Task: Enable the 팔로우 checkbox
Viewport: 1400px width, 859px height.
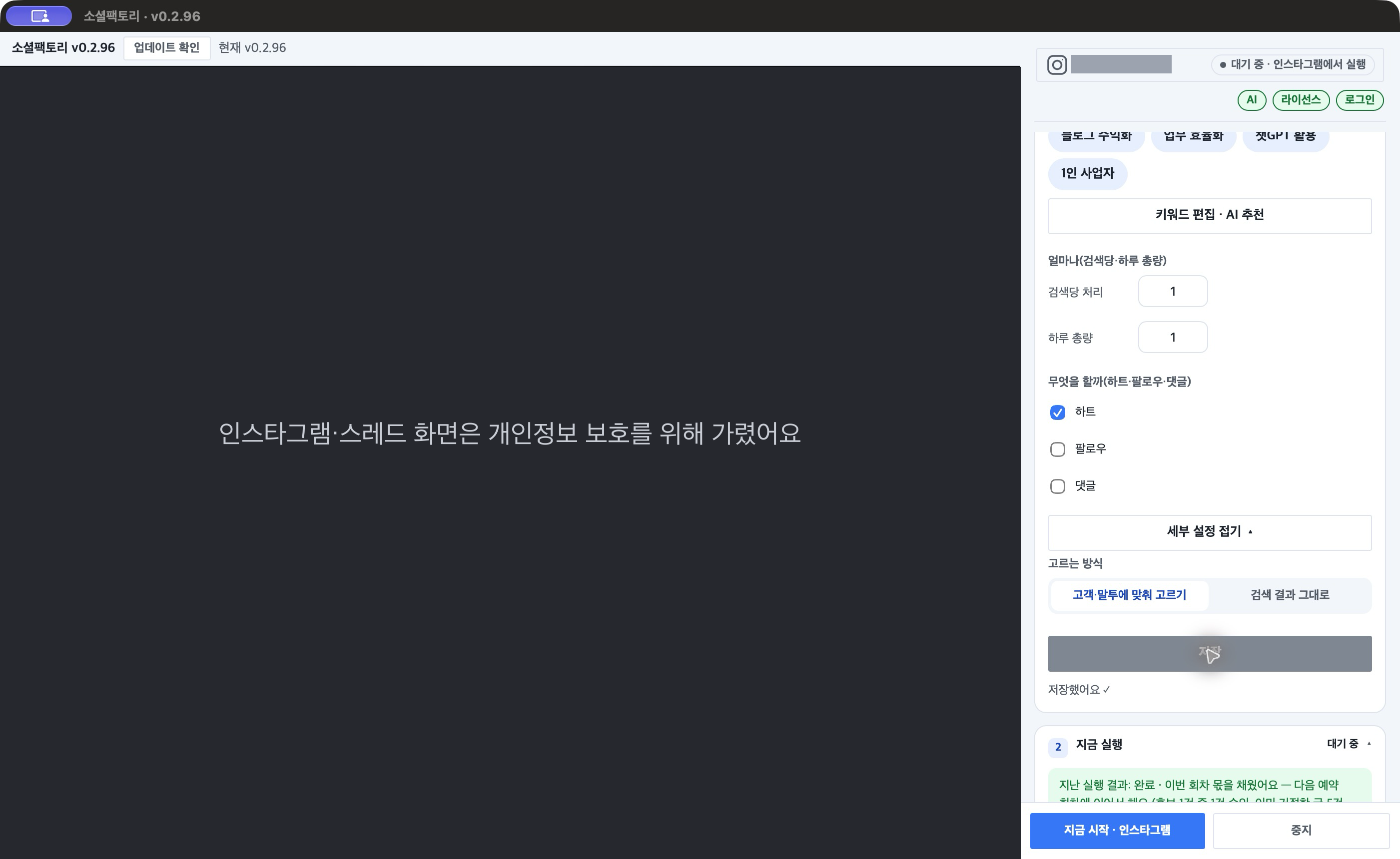Action: 1057,449
